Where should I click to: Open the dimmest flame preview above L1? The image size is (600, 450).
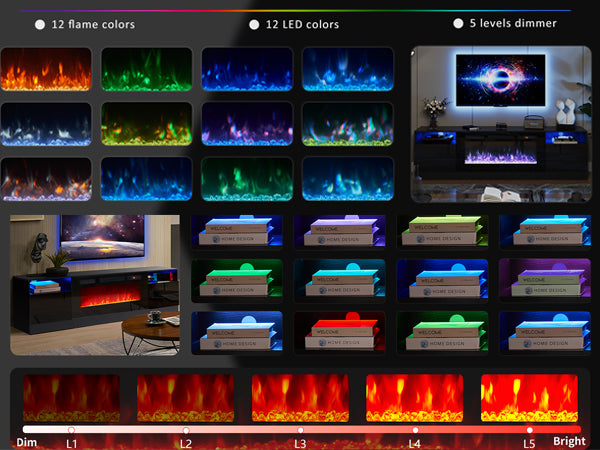71,397
